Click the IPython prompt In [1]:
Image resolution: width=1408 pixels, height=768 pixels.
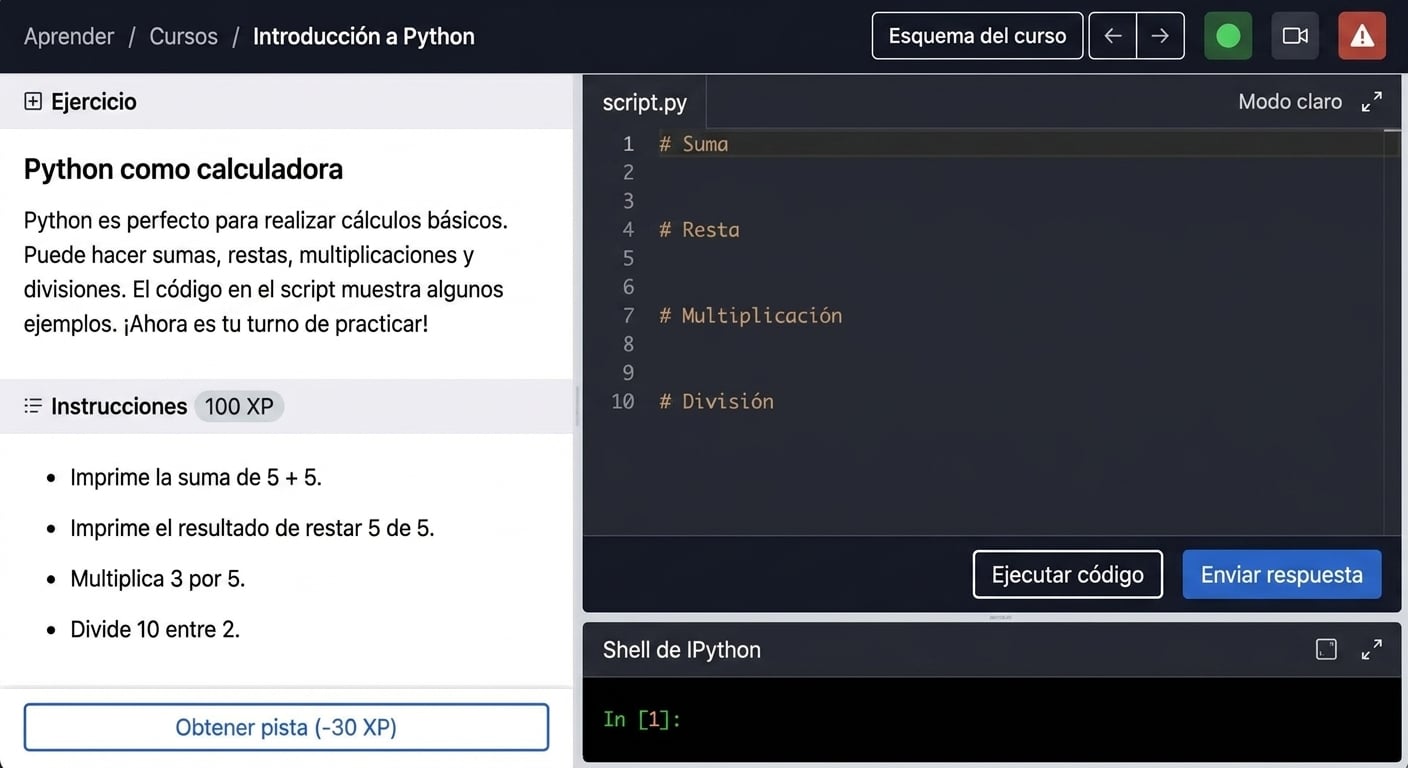coord(642,719)
